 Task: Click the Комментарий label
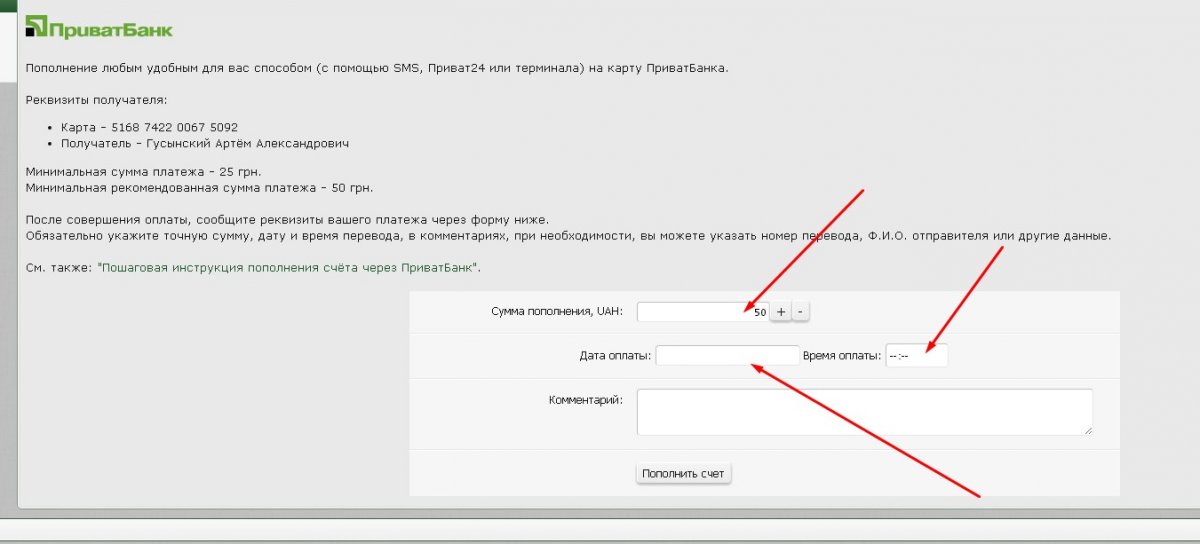[x=586, y=400]
